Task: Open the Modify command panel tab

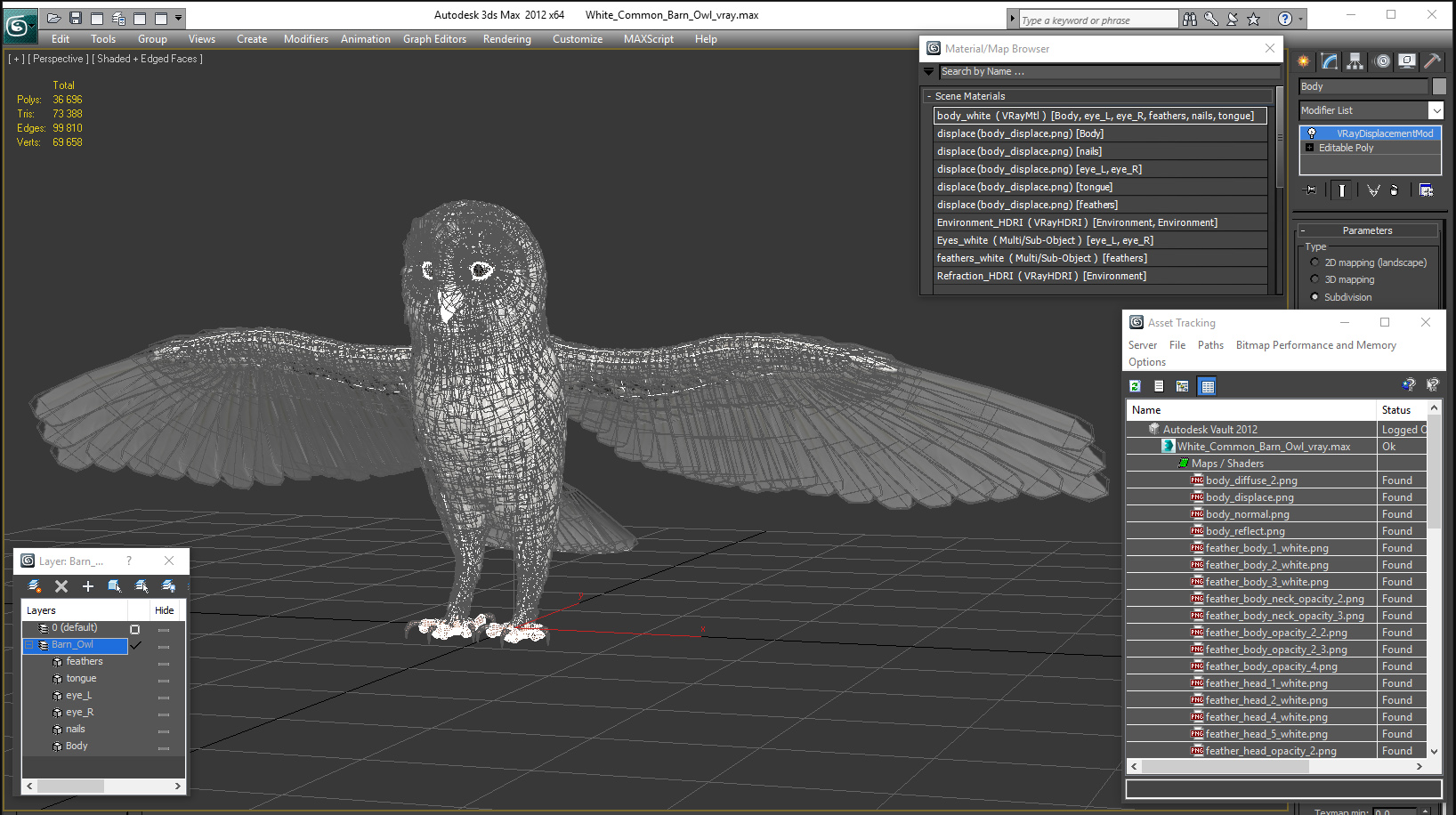Action: click(1329, 61)
